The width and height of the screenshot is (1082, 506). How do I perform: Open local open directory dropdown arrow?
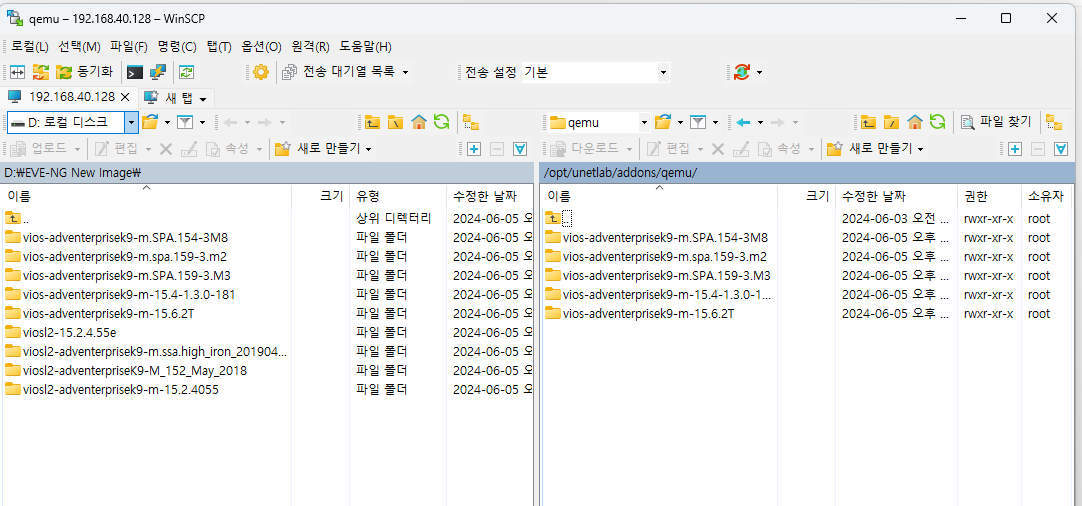tap(167, 123)
